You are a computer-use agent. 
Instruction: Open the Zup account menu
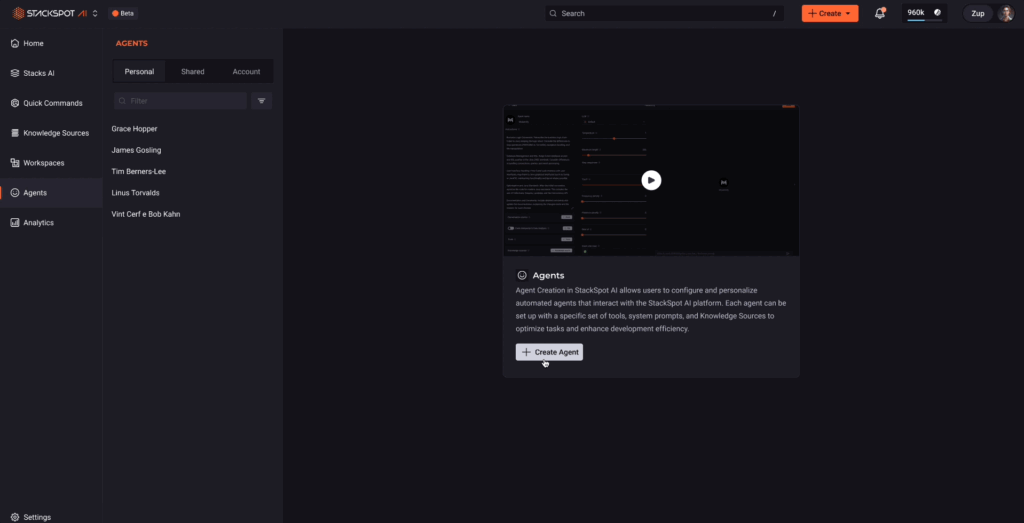[978, 14]
